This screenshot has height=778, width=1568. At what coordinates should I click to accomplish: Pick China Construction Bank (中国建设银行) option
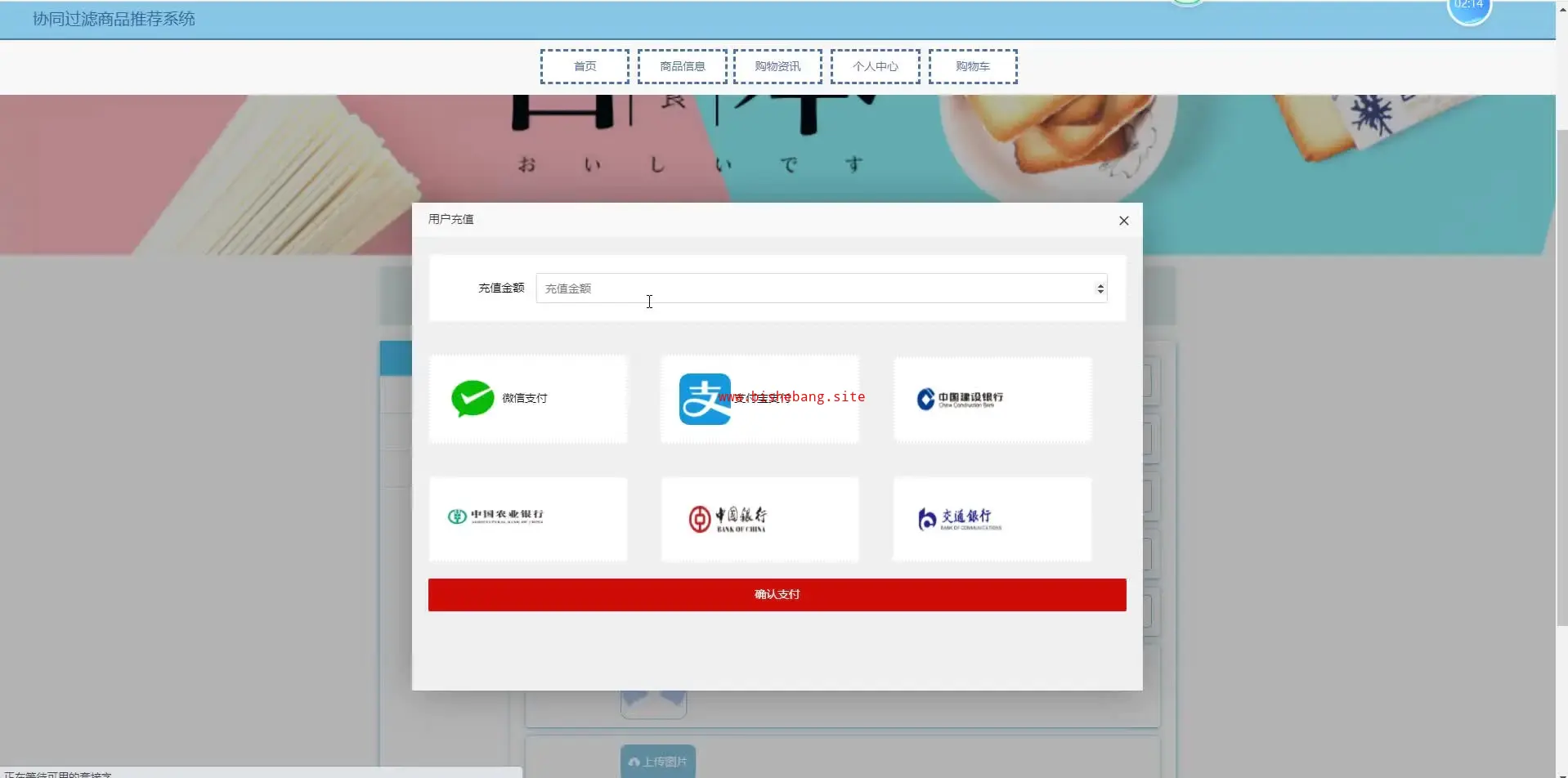(992, 400)
